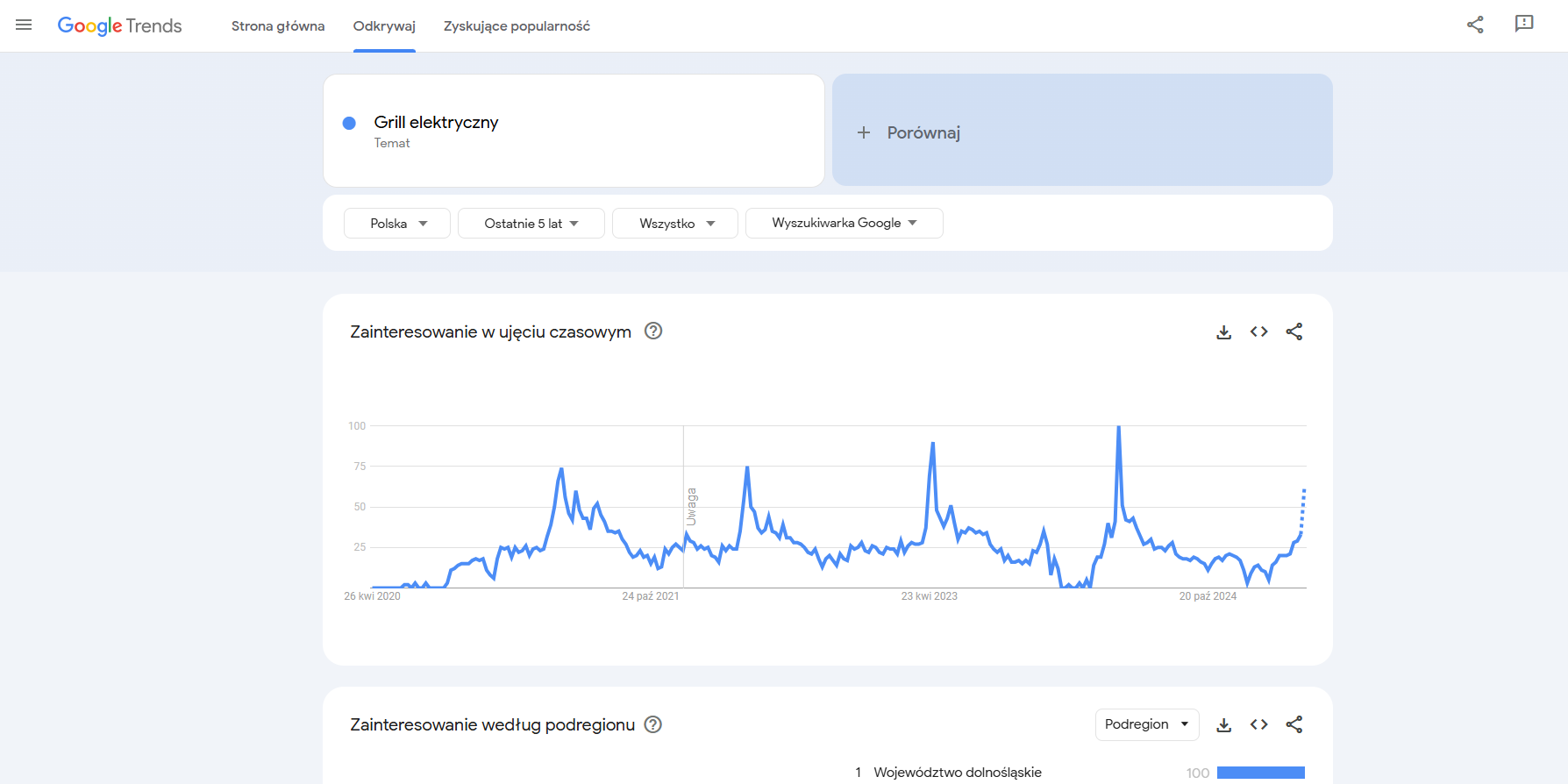The height and width of the screenshot is (784, 1568).
Task: Click the 23 kwi 2023 axis label
Action: coord(930,596)
